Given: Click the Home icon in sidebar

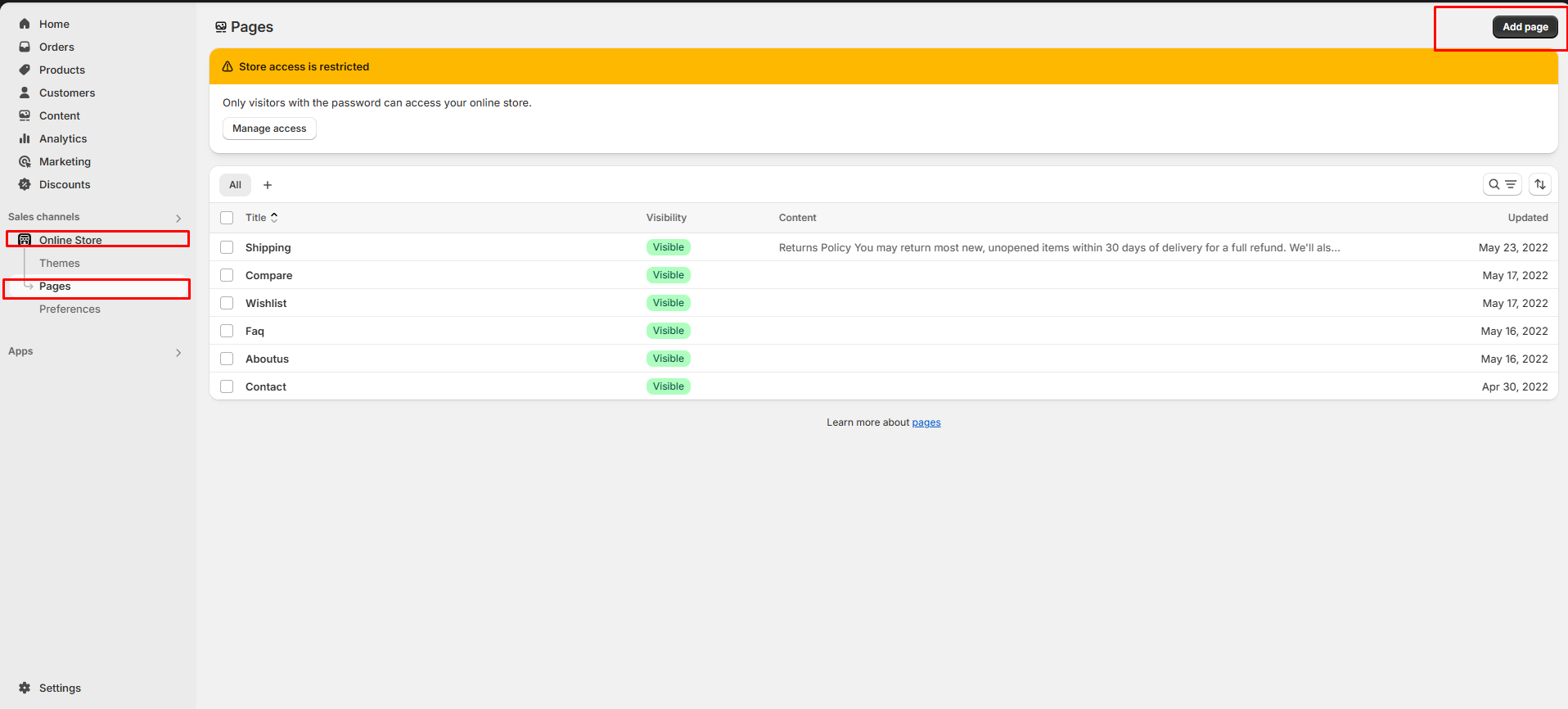Looking at the screenshot, I should tap(25, 24).
